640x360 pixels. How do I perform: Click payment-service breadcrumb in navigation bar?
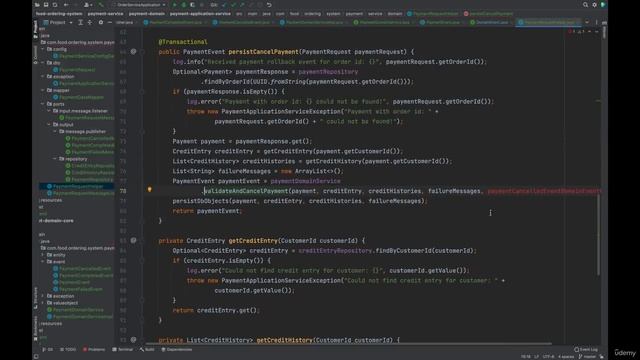(105, 13)
